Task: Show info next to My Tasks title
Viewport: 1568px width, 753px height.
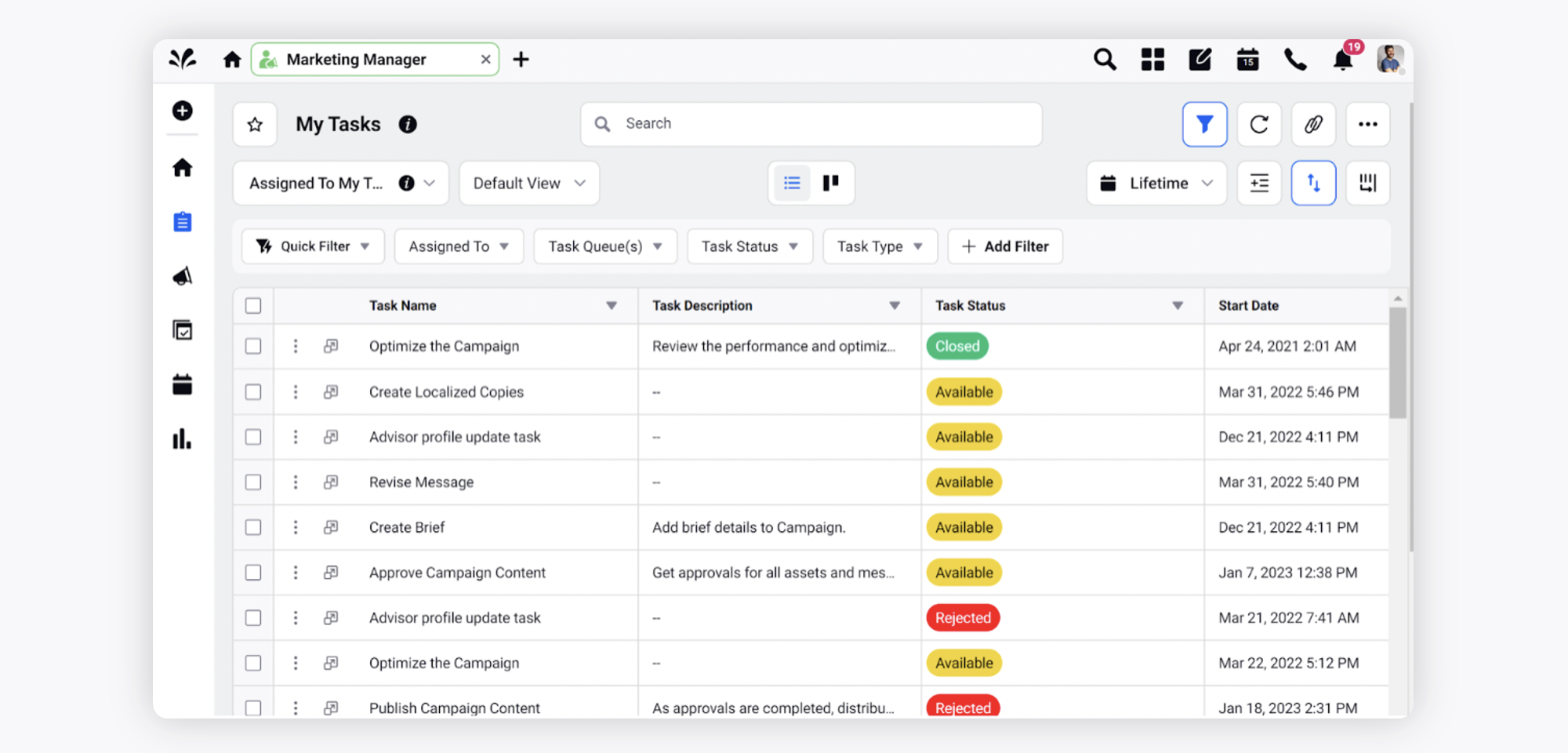Action: tap(408, 124)
